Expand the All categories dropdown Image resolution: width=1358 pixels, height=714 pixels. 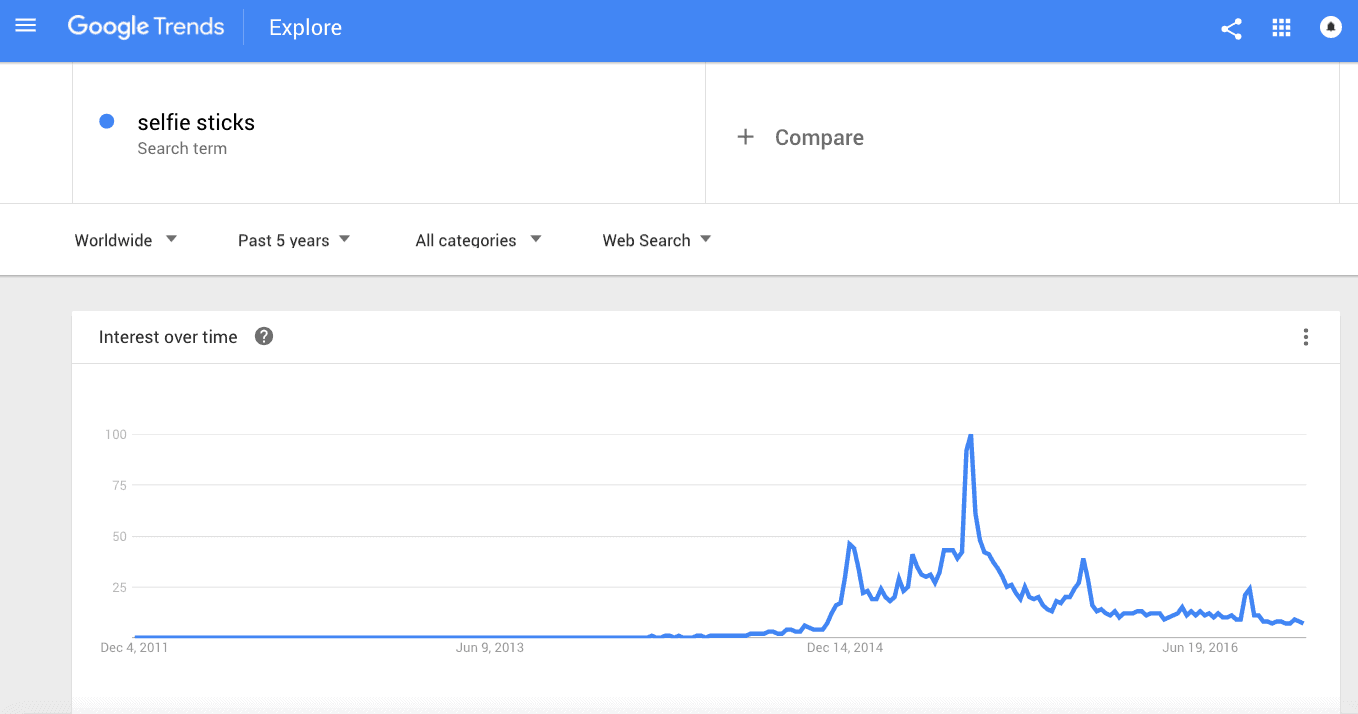(478, 240)
